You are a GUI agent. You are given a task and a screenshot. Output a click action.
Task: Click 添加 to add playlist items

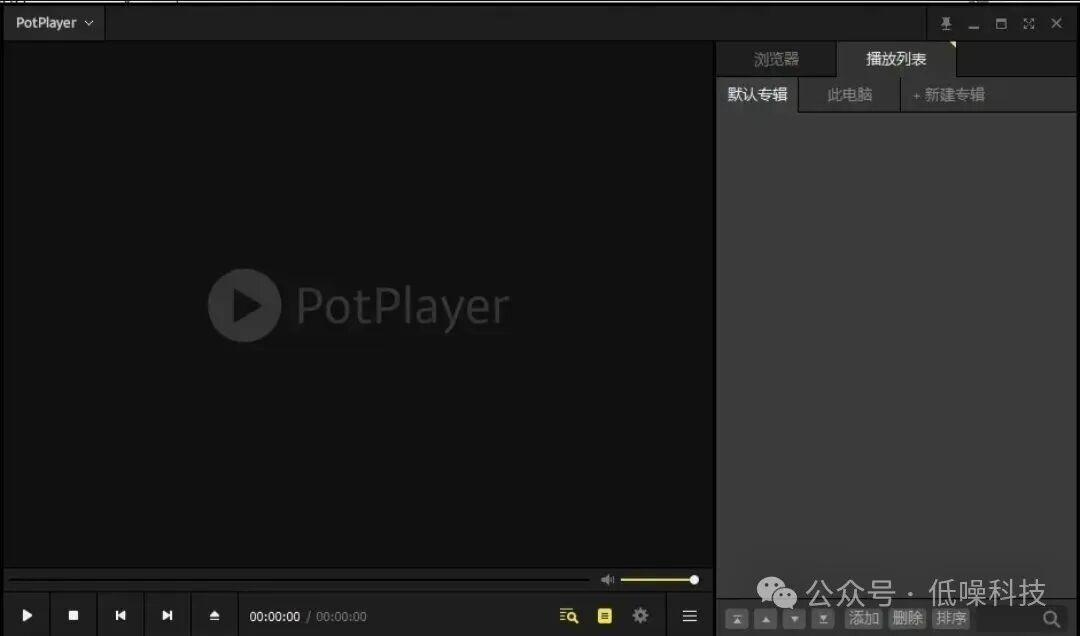(862, 619)
